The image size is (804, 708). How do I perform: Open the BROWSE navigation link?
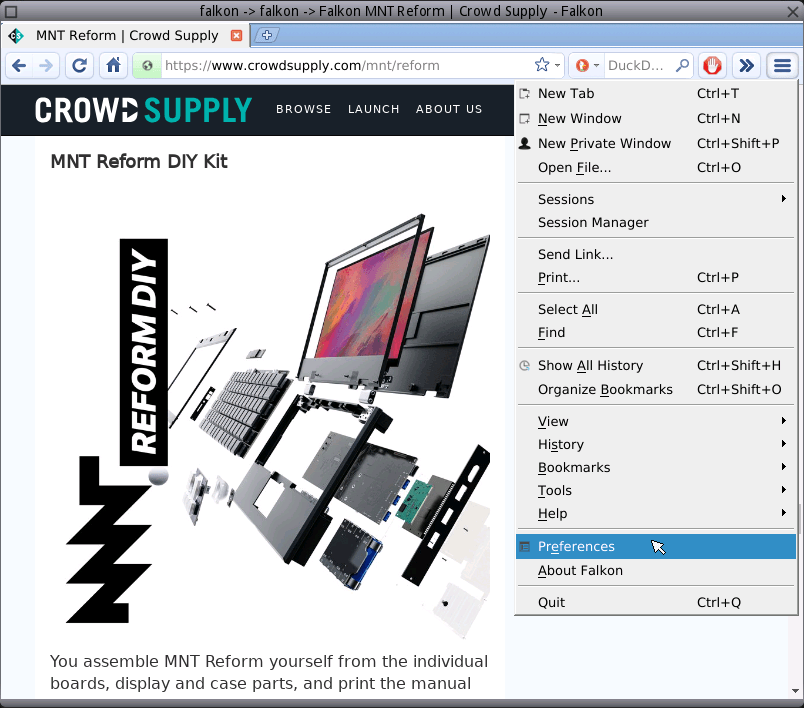point(304,109)
